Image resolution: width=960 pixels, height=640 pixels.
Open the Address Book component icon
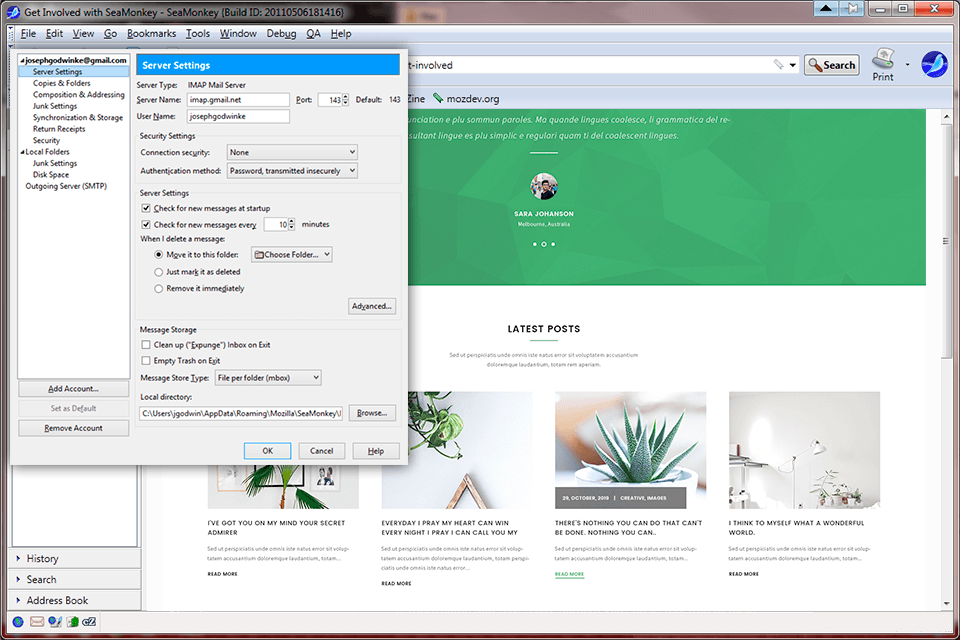71,621
